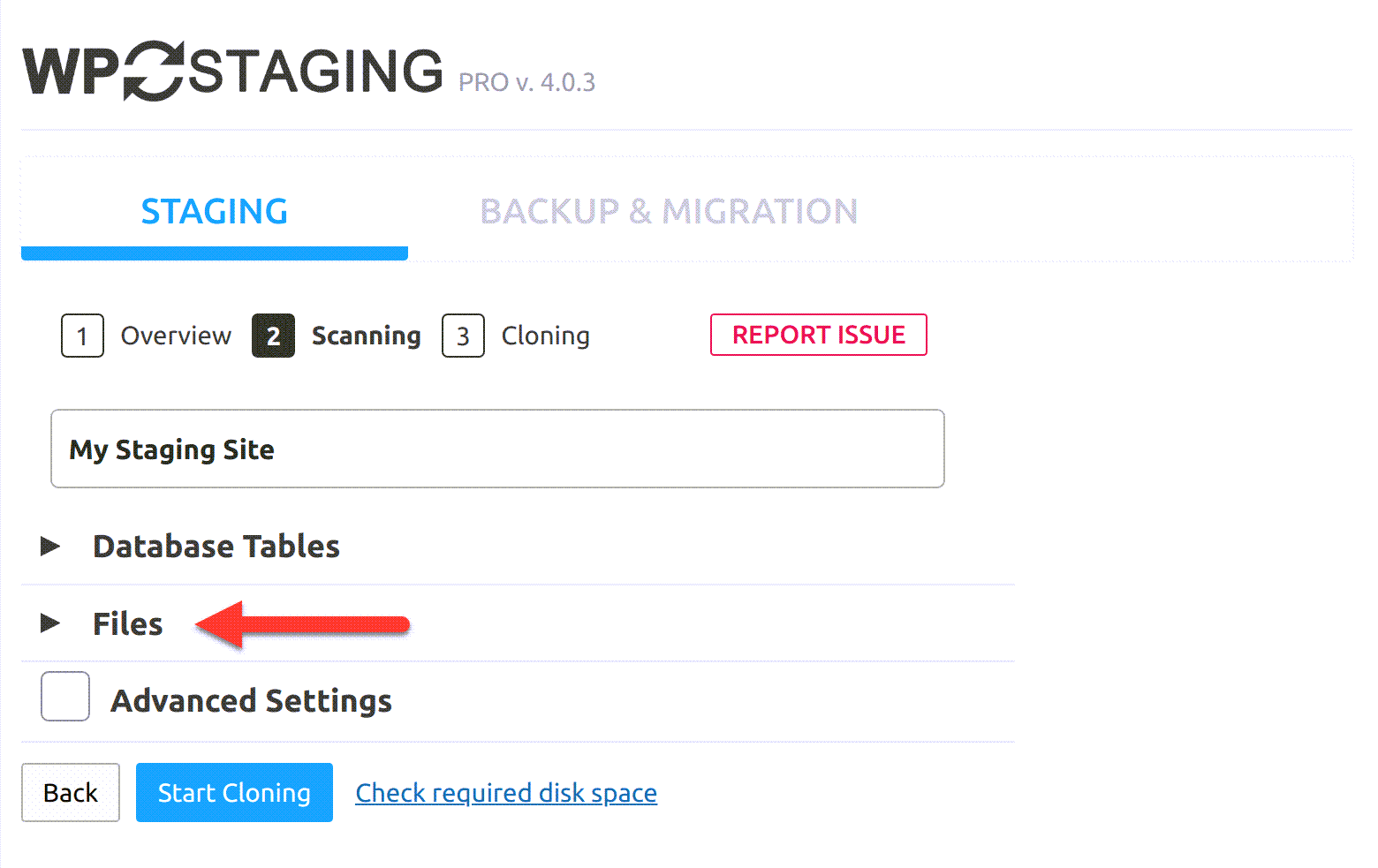
Task: Switch to the BACKUP & MIGRATION tab
Action: click(669, 211)
